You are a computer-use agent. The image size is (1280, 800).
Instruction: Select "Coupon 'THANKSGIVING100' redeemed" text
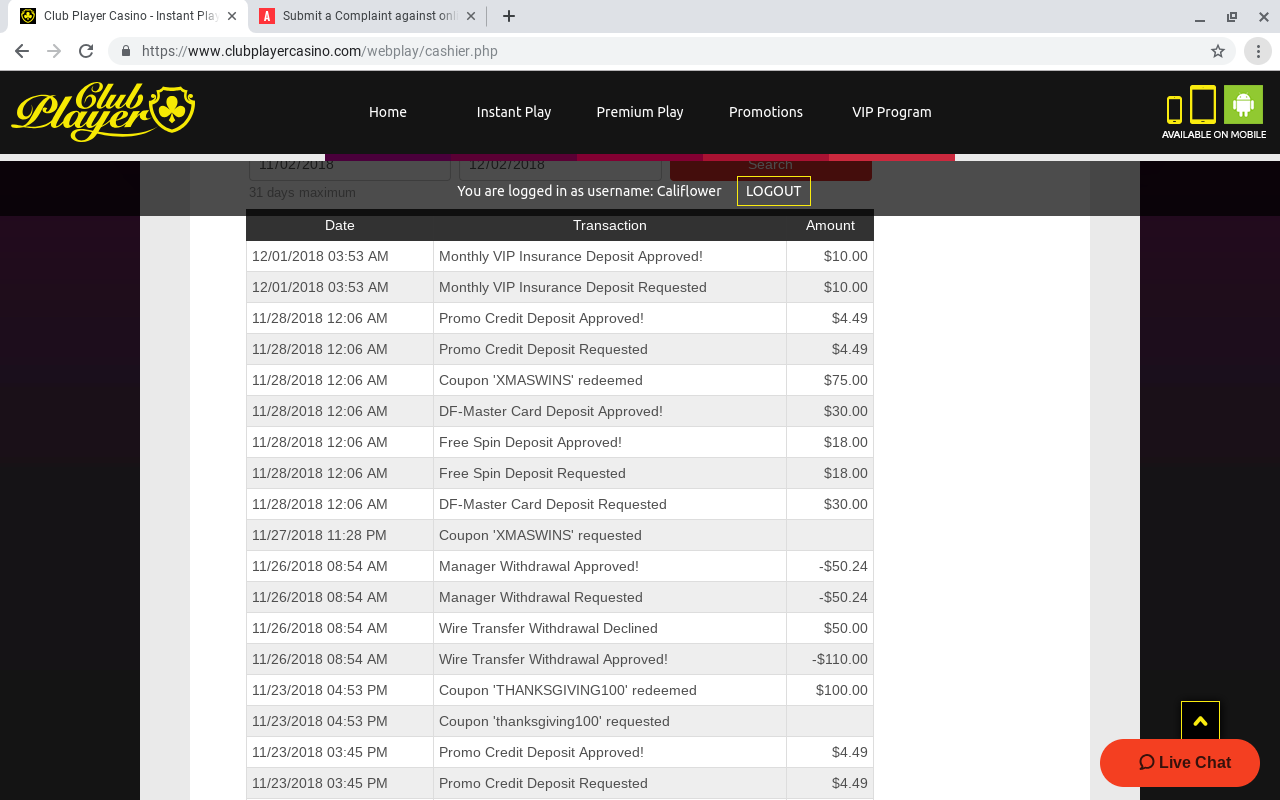(x=568, y=690)
